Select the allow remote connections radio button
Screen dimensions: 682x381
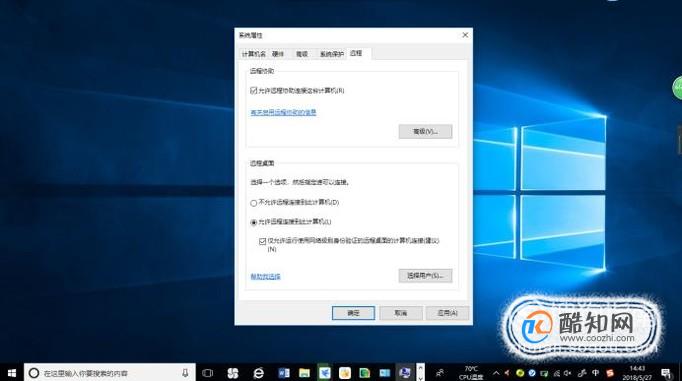(254, 222)
